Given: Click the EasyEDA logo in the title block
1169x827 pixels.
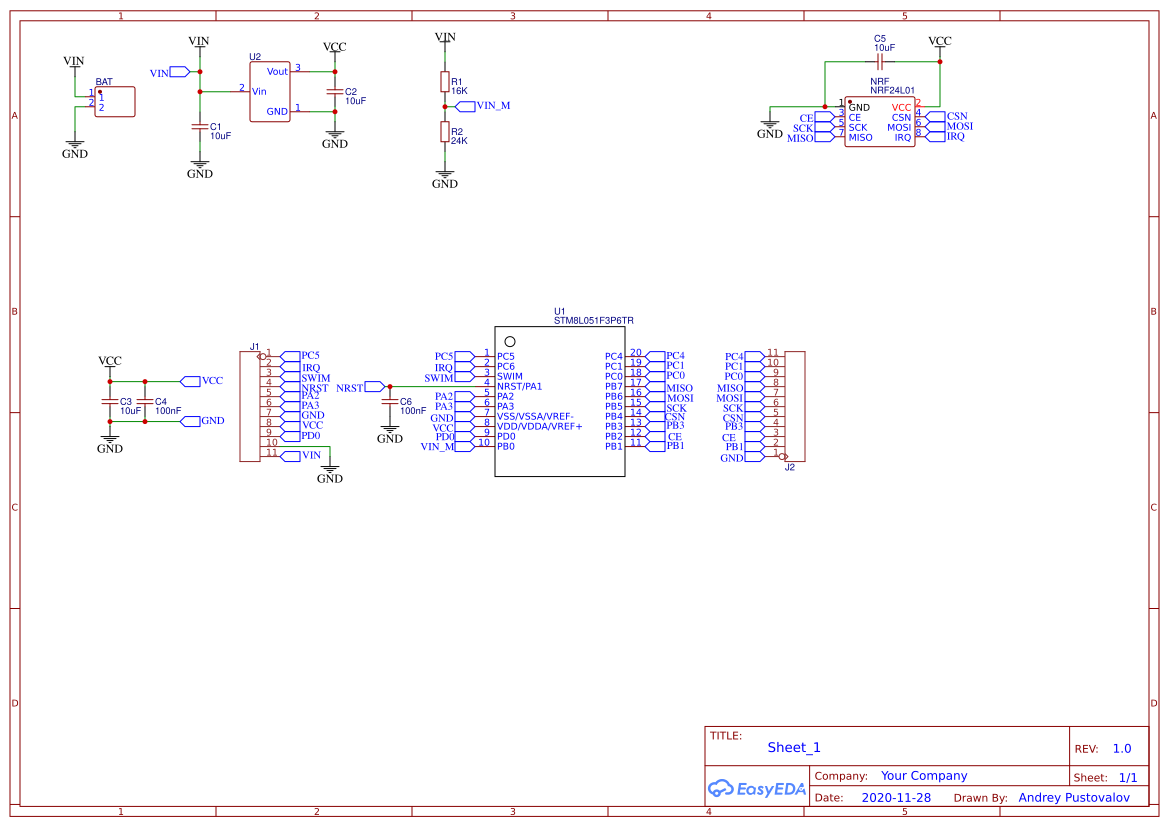Looking at the screenshot, I should pos(757,789).
